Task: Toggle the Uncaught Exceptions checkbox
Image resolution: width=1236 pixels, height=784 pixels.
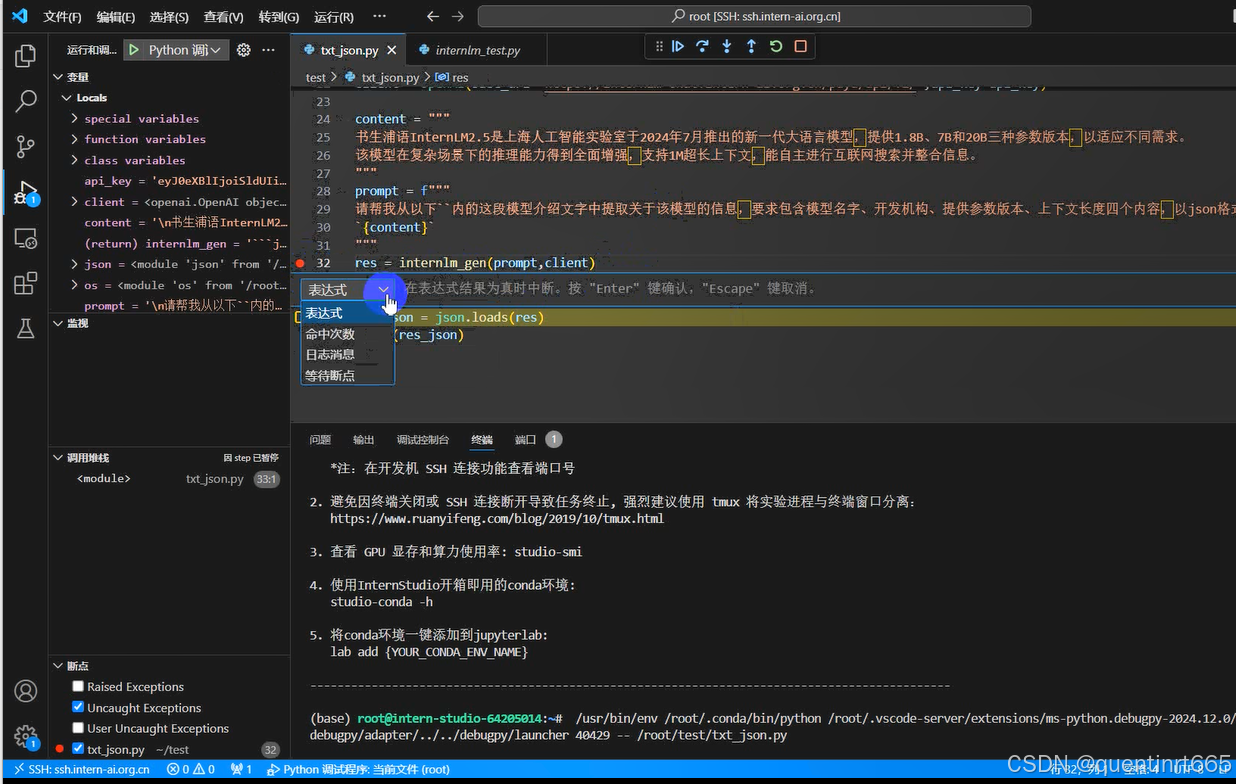Action: [78, 707]
